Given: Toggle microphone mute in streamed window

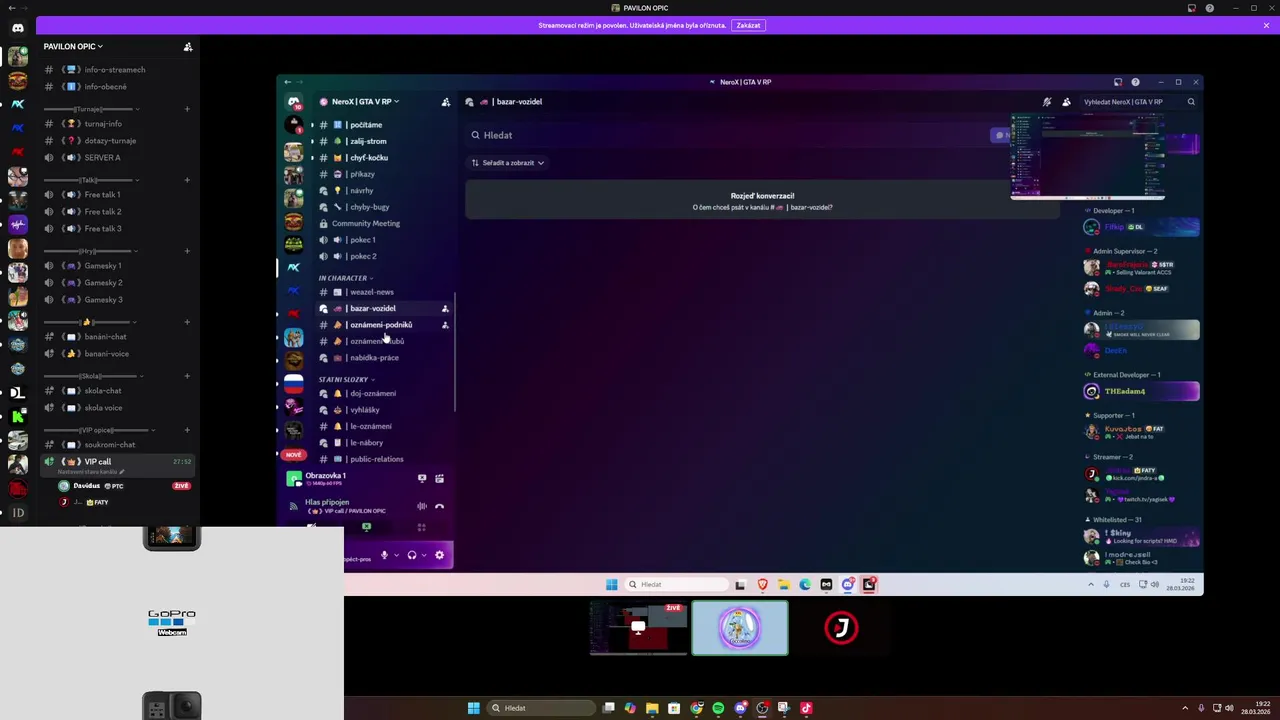Looking at the screenshot, I should pos(384,555).
